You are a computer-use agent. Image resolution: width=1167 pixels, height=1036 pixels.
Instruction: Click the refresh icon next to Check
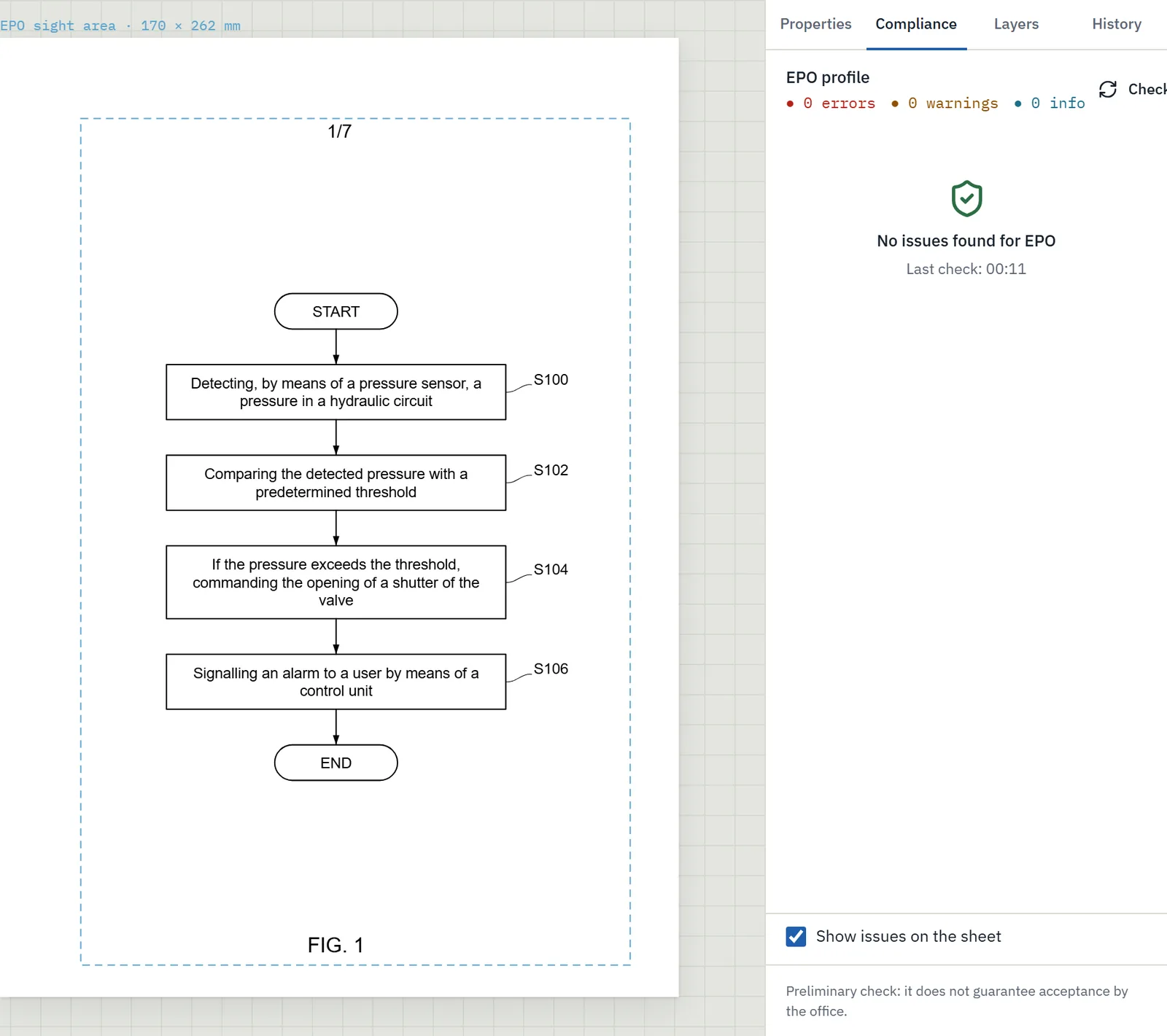tap(1108, 89)
